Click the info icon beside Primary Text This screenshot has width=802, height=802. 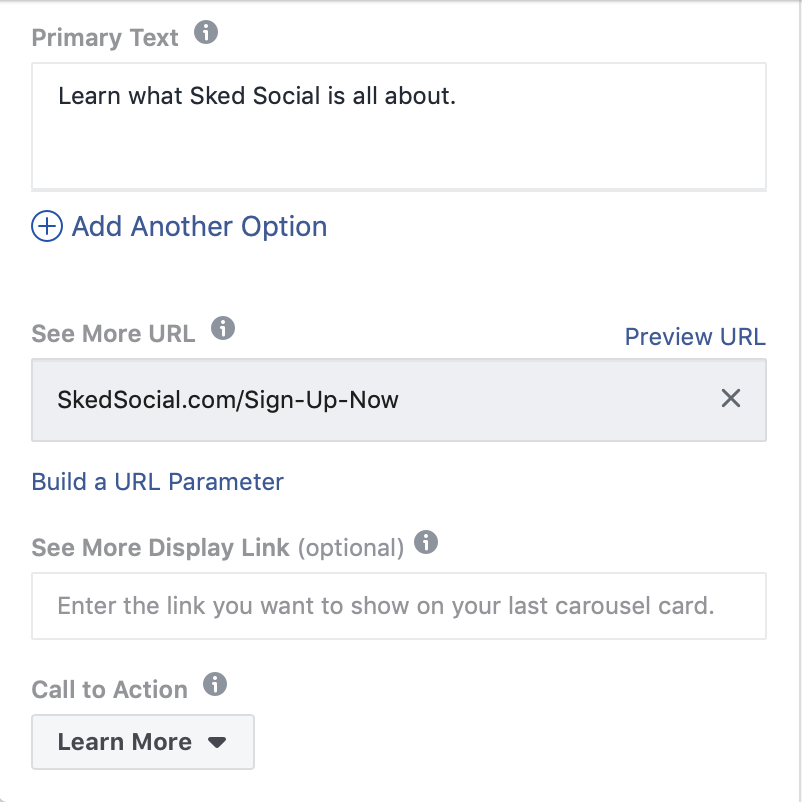pos(206,34)
